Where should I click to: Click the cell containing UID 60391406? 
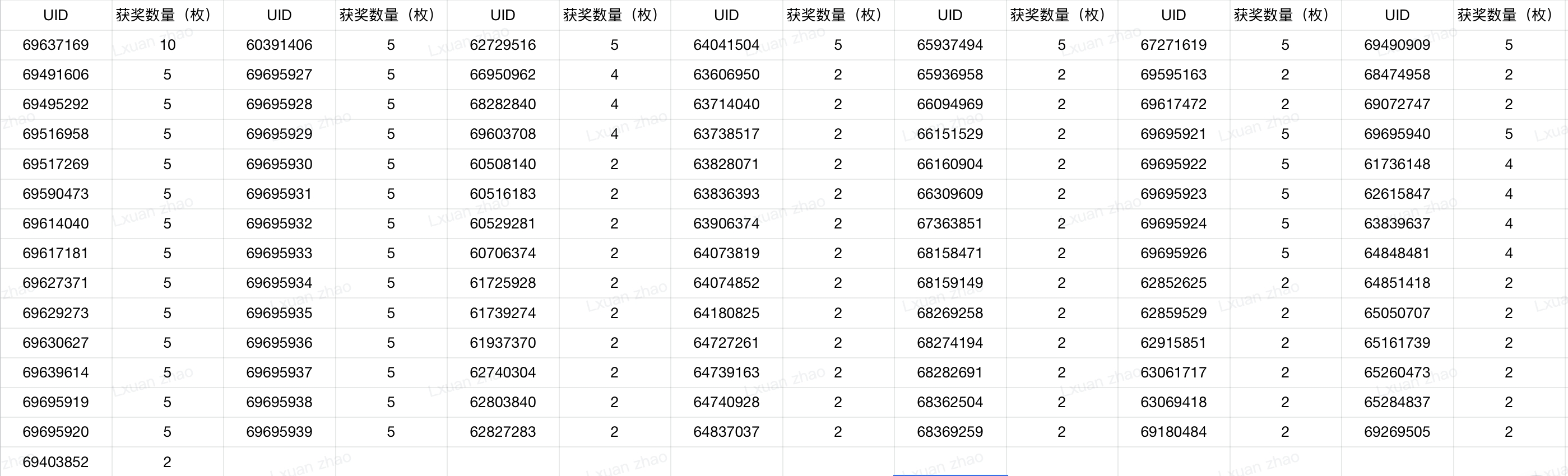pyautogui.click(x=279, y=45)
